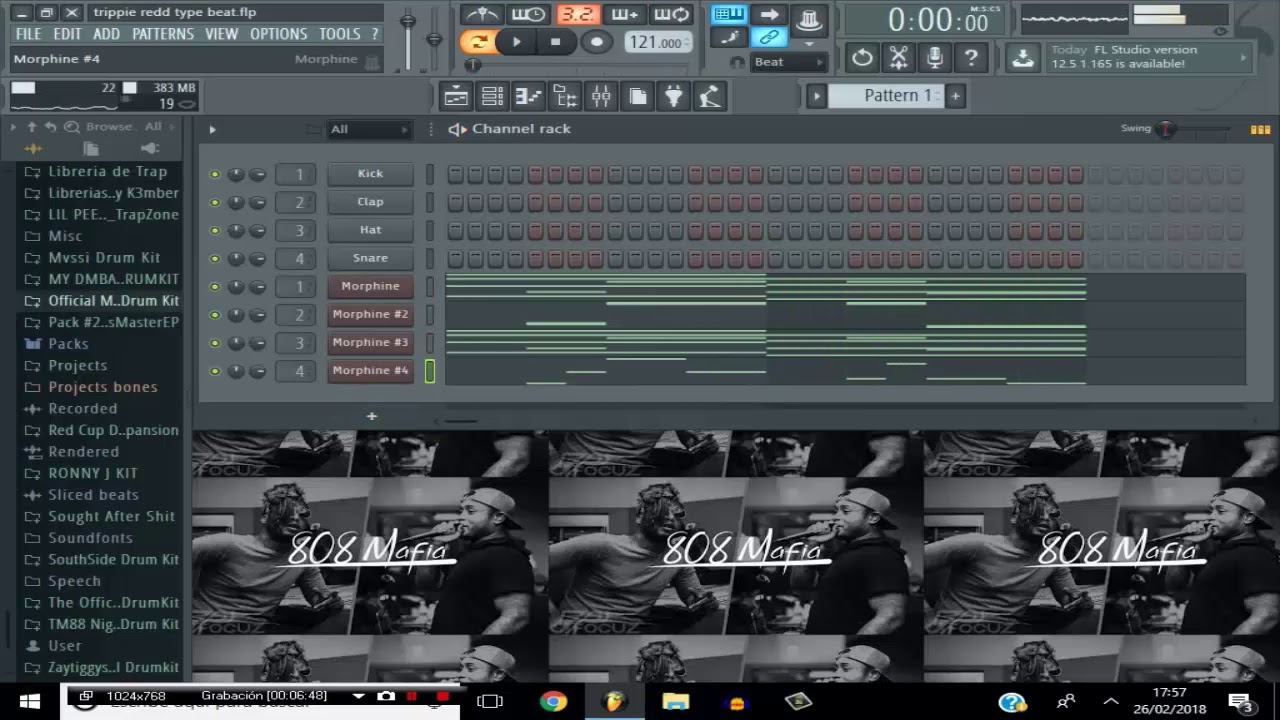Open the PATTERNS menu
The width and height of the screenshot is (1280, 720).
click(163, 34)
